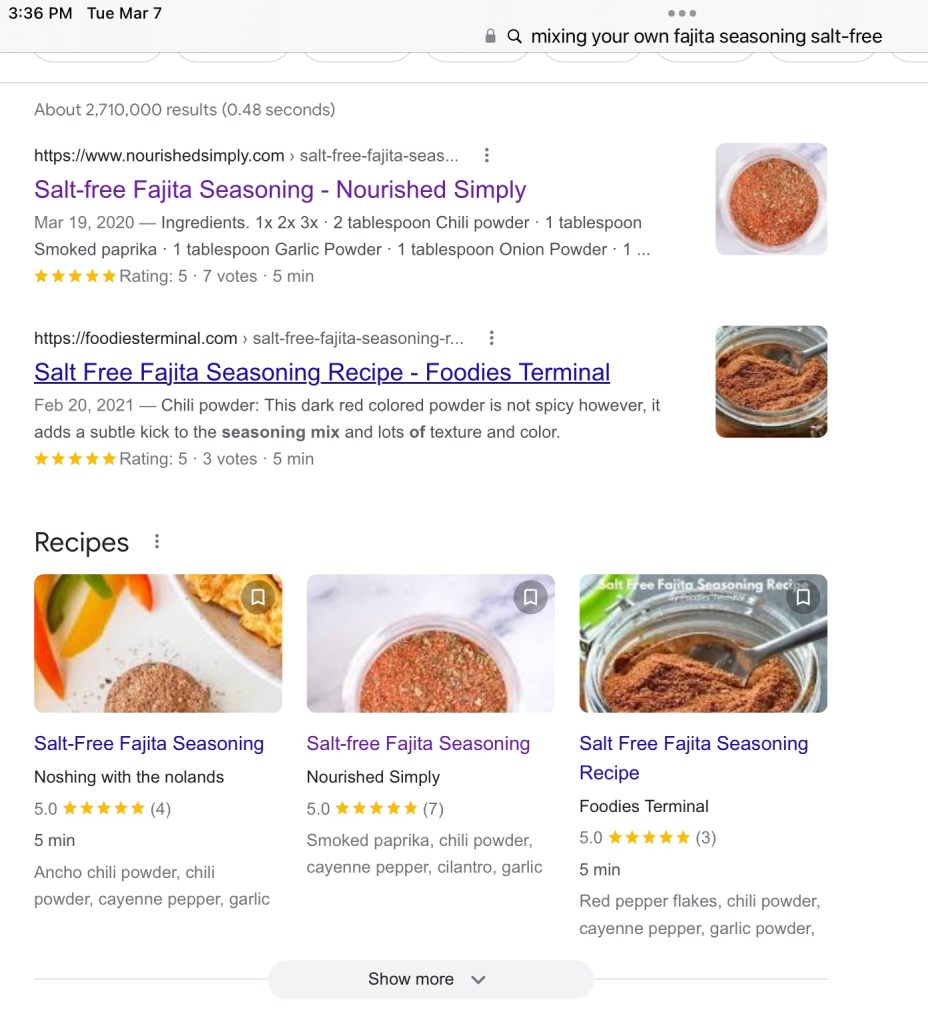
Task: Open options menu for Nourished Simply result
Action: 486,155
